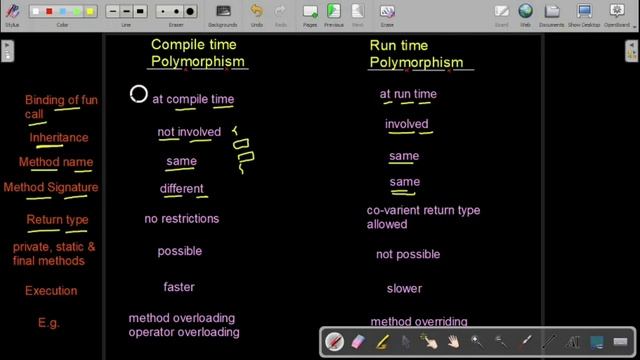Select the Pen tool in stylus palette
640x360 pixels.
[334, 342]
